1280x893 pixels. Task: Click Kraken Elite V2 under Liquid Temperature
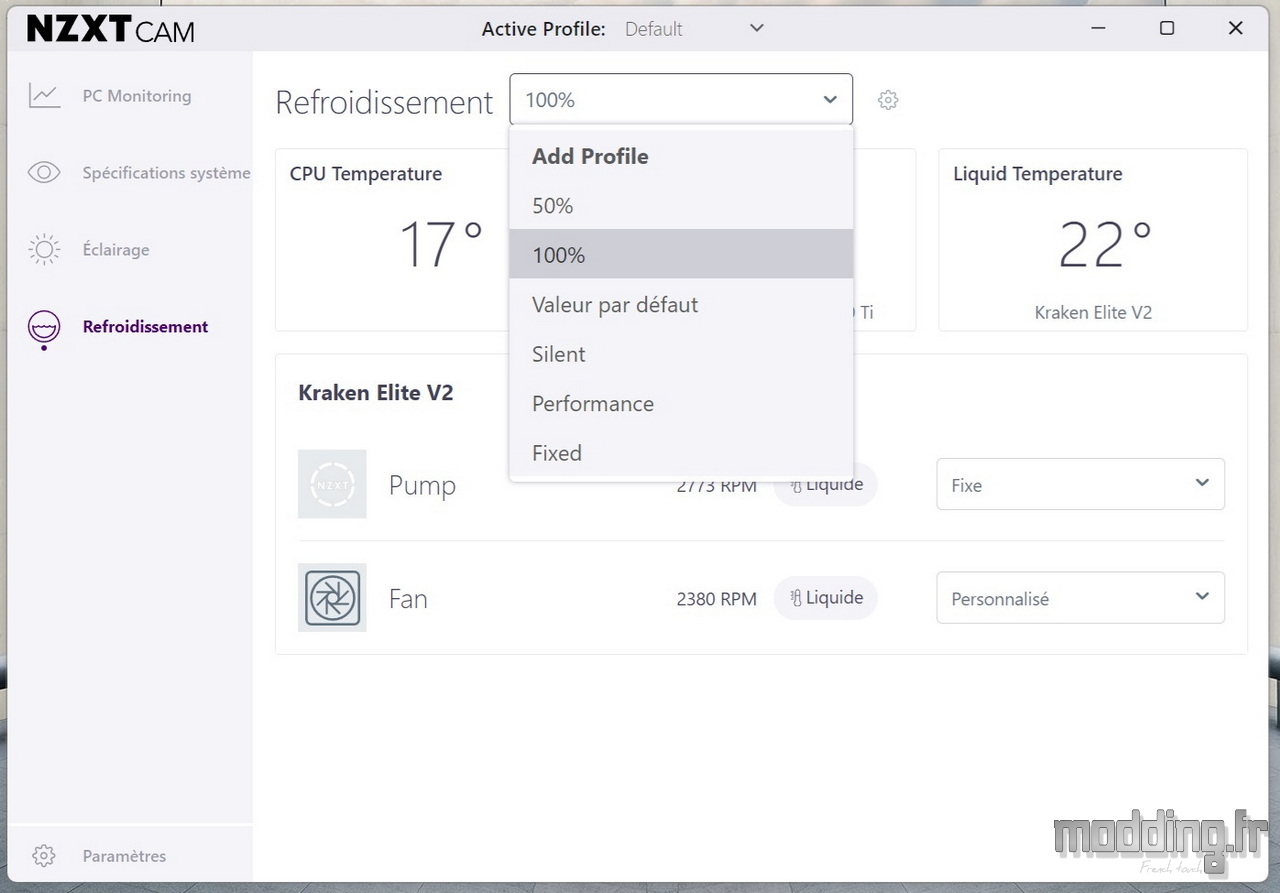click(1093, 312)
